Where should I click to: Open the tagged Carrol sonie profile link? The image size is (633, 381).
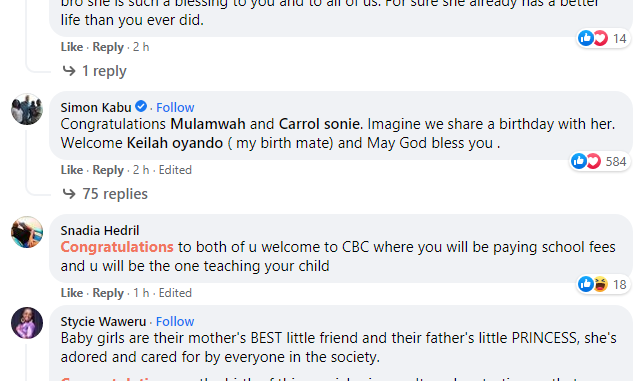[x=320, y=124]
